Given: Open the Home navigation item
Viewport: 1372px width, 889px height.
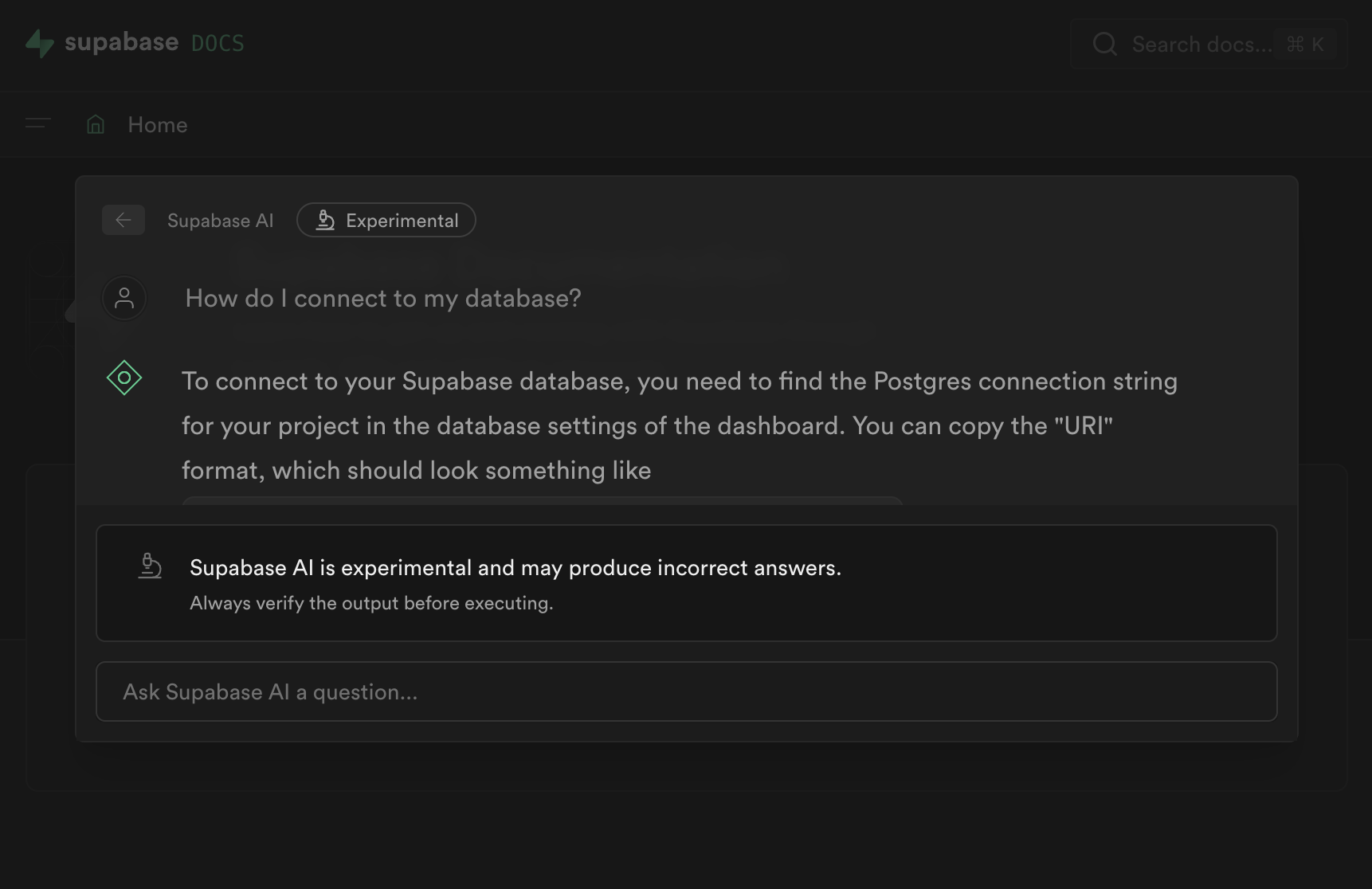Looking at the screenshot, I should coord(156,124).
